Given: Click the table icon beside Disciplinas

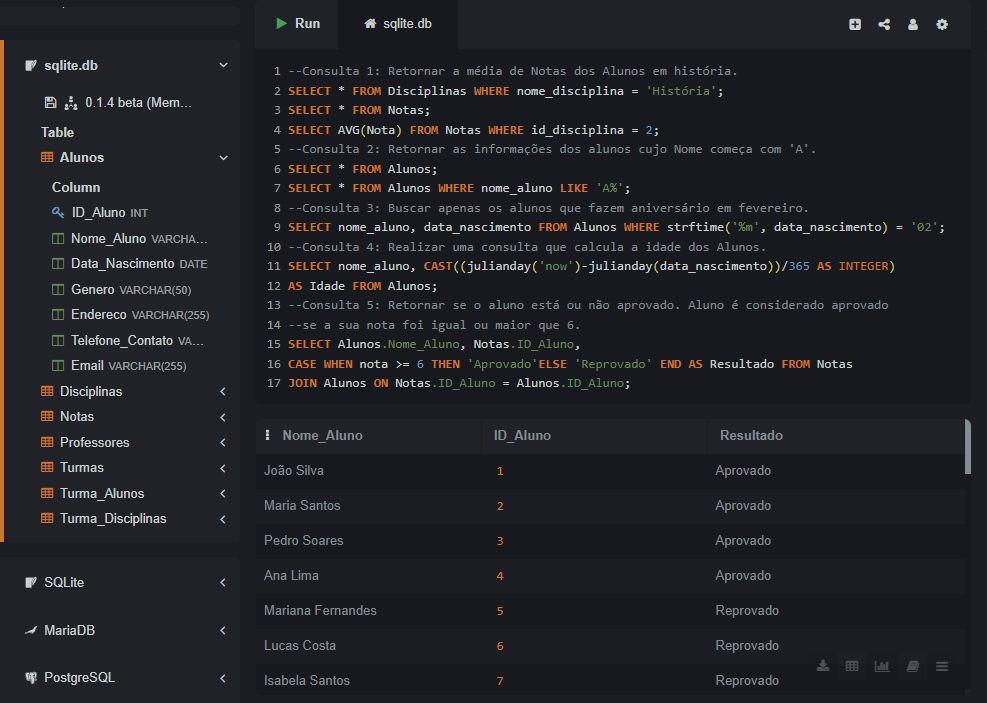Looking at the screenshot, I should [47, 391].
